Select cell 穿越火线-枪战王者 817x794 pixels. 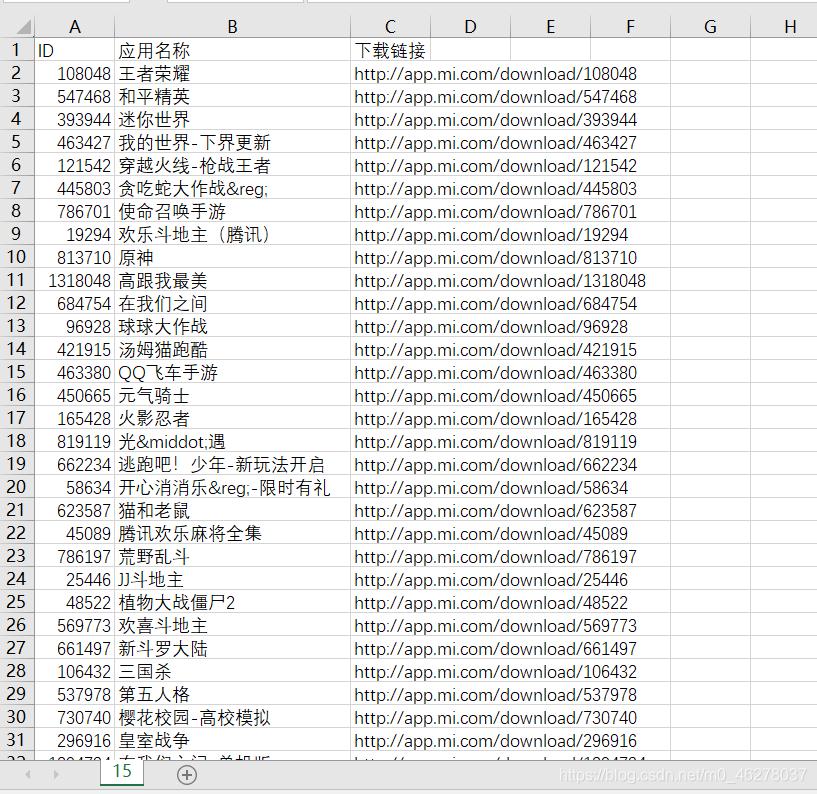232,166
